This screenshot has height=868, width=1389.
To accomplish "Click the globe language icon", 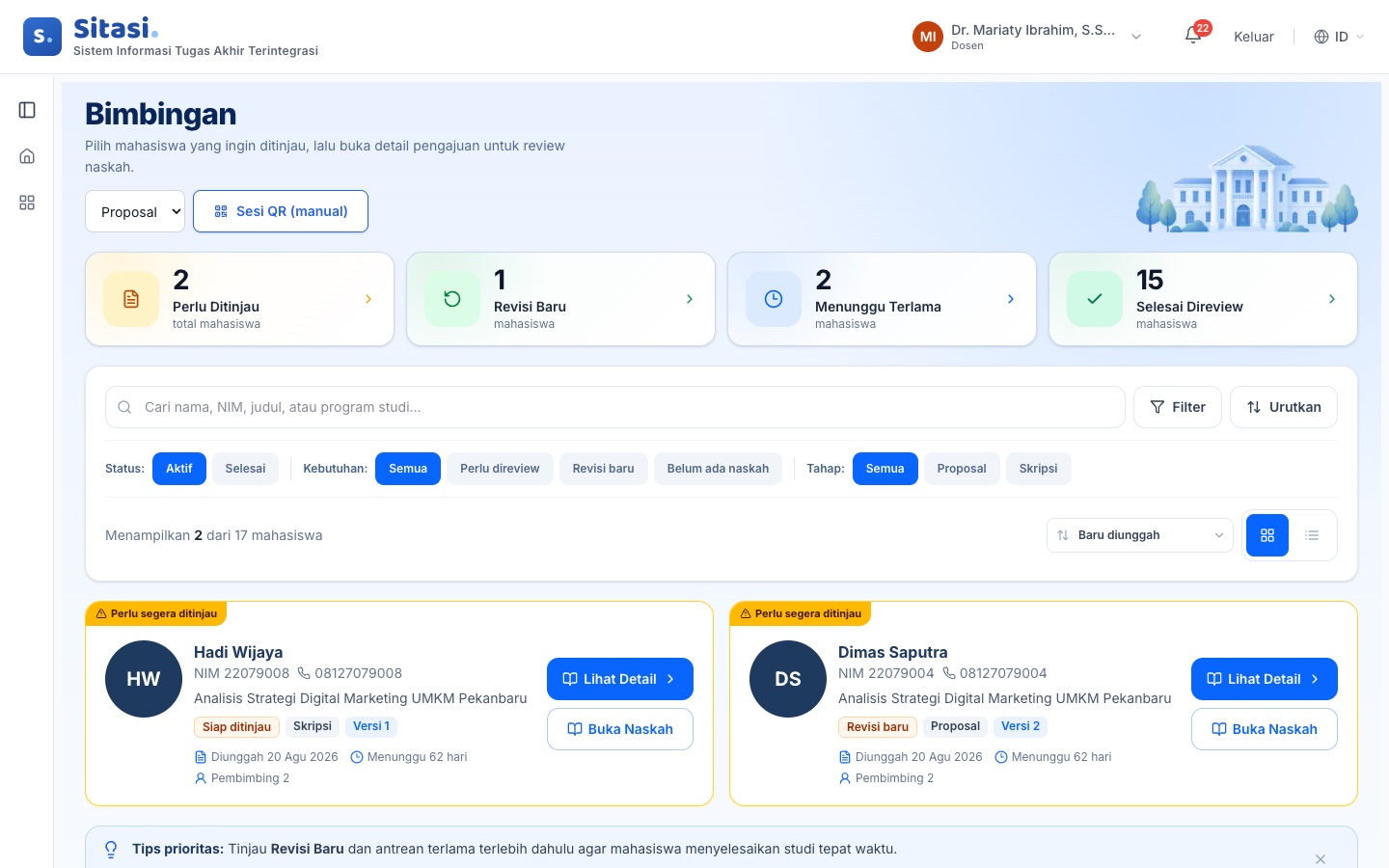I will point(1321,37).
